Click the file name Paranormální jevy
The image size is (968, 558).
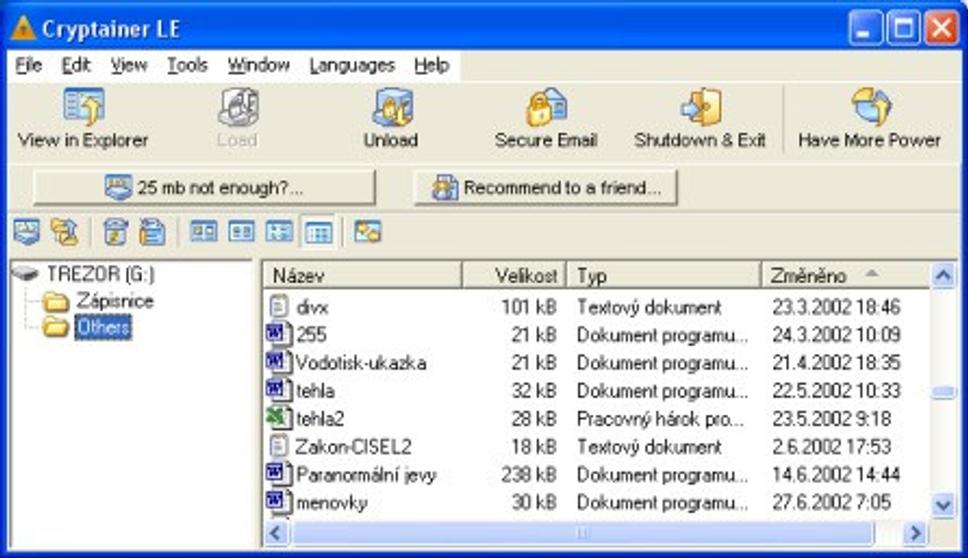366,475
